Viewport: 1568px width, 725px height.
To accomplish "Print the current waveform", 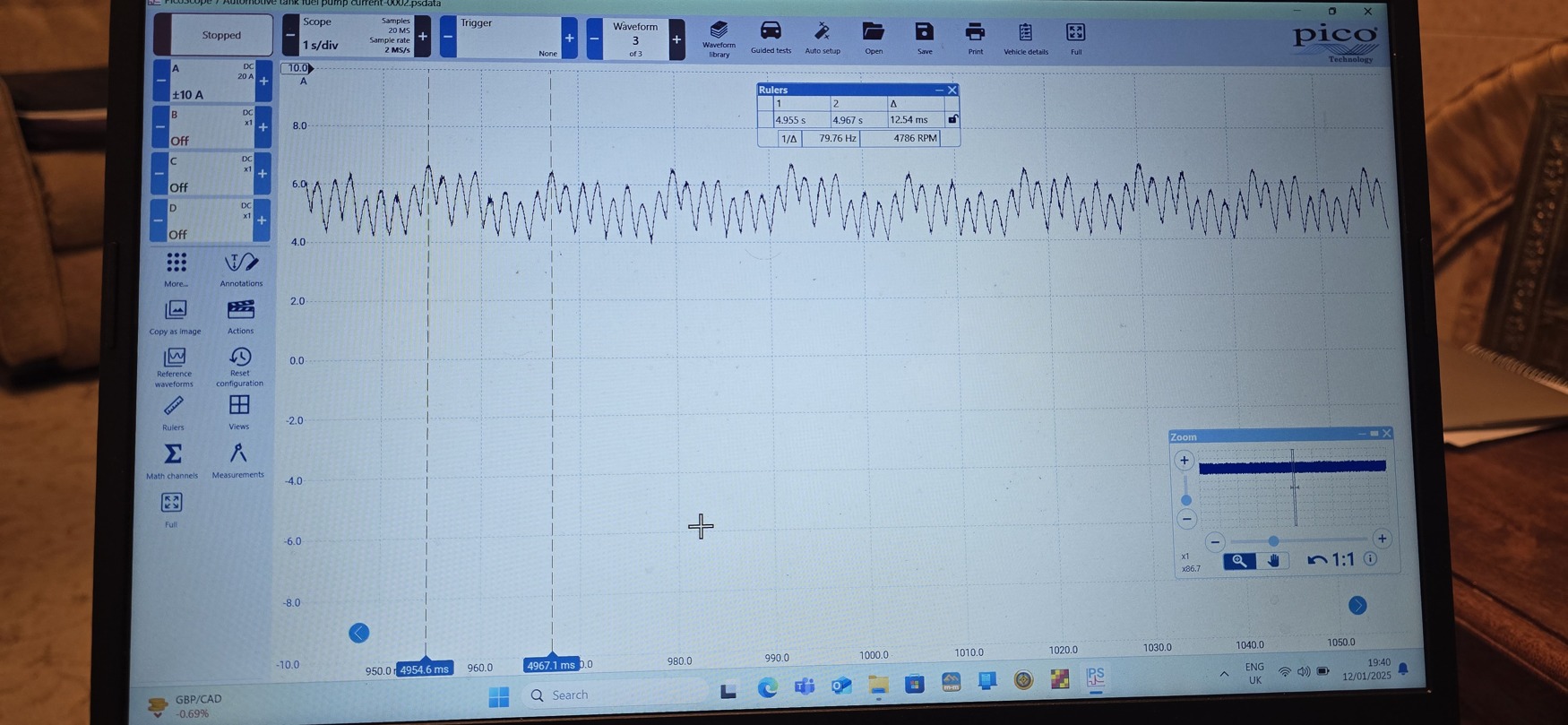I will (975, 39).
